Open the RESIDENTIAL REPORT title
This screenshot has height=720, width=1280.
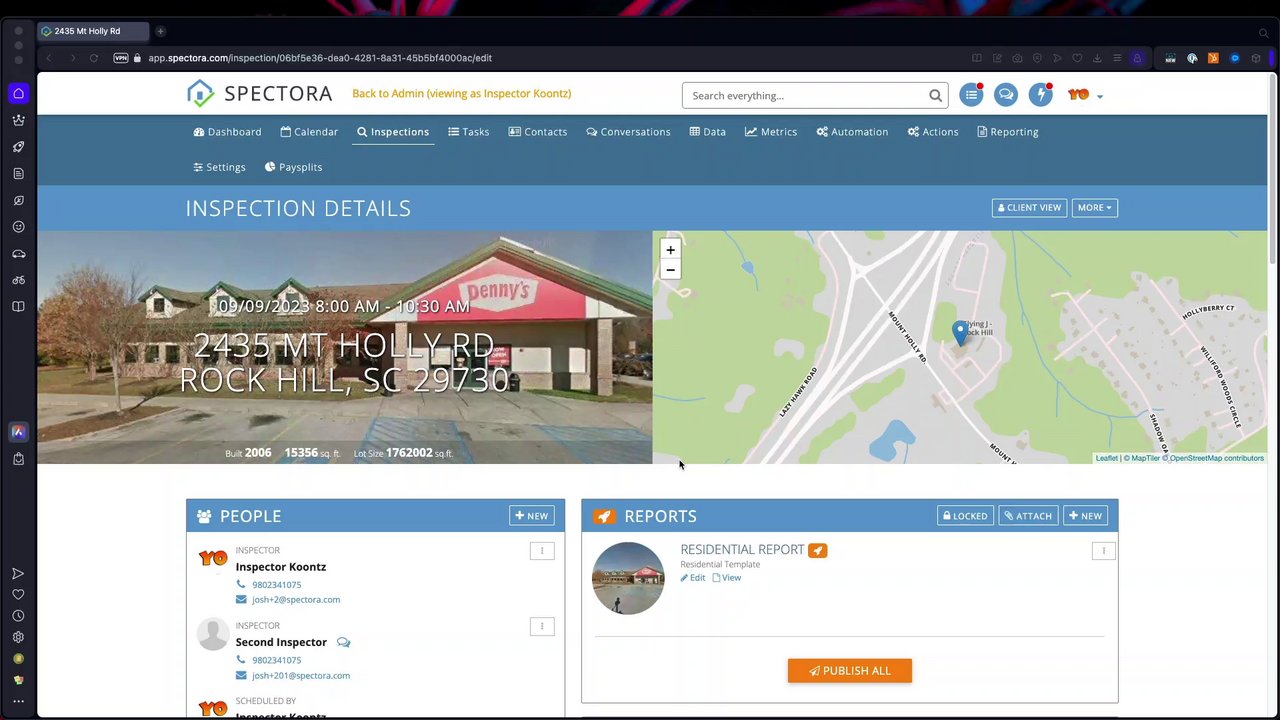pos(742,550)
